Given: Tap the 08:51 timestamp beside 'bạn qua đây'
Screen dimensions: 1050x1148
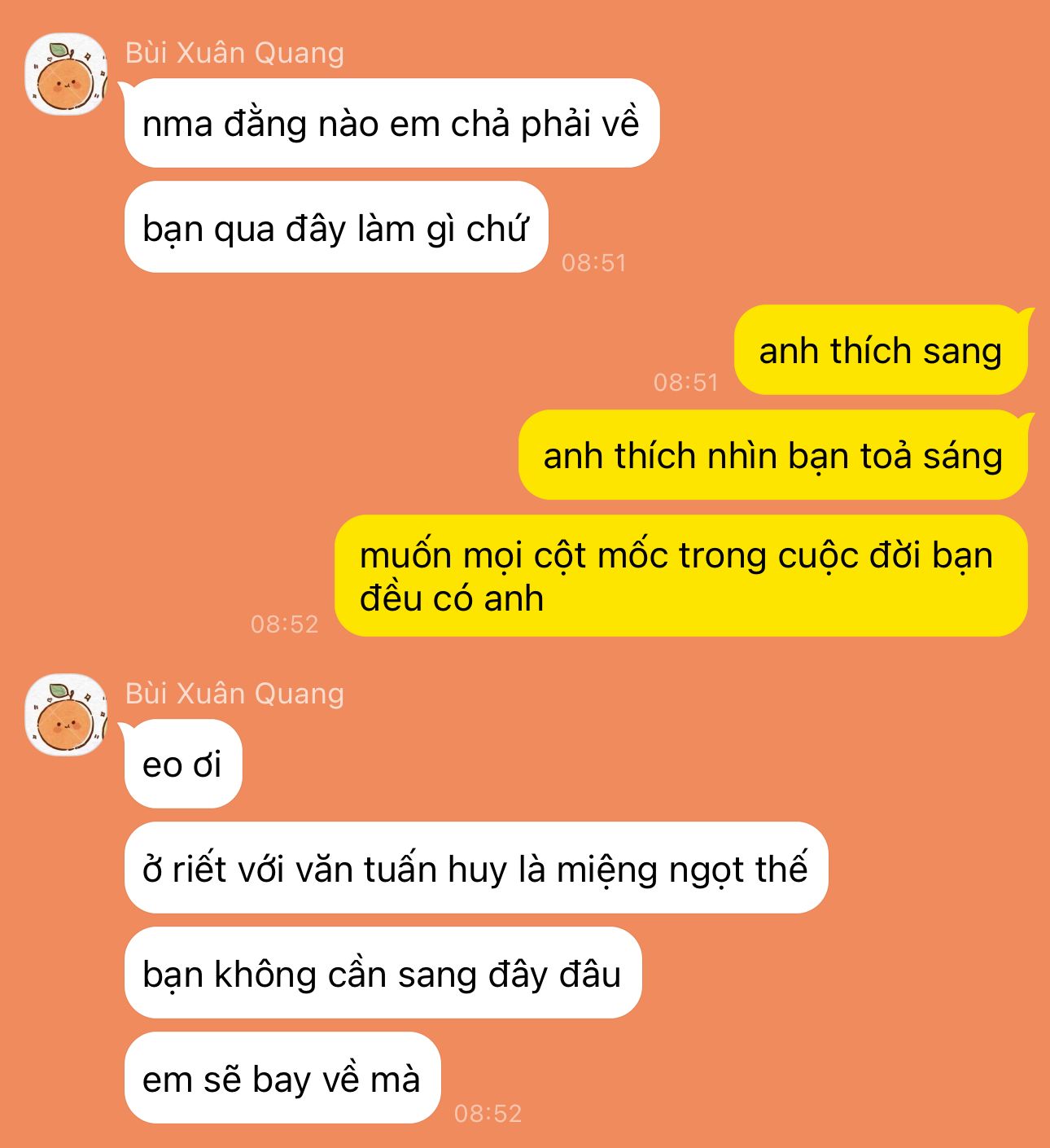Looking at the screenshot, I should click(594, 262).
